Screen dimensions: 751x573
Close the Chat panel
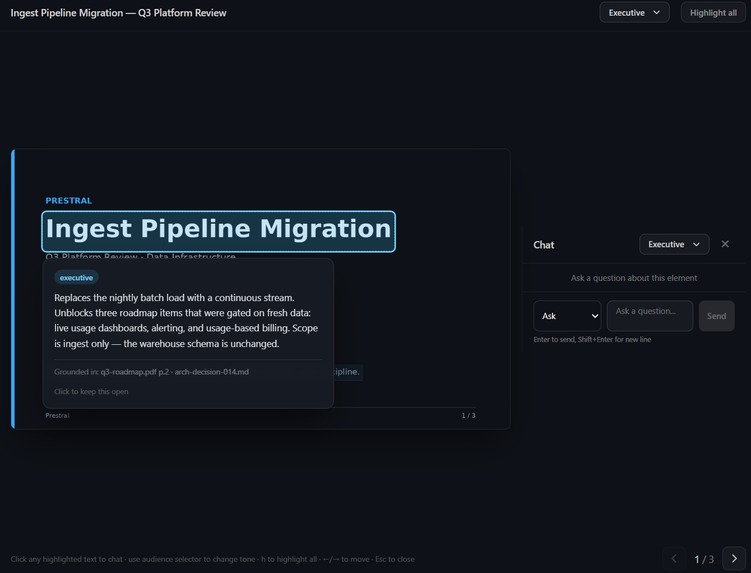point(725,244)
